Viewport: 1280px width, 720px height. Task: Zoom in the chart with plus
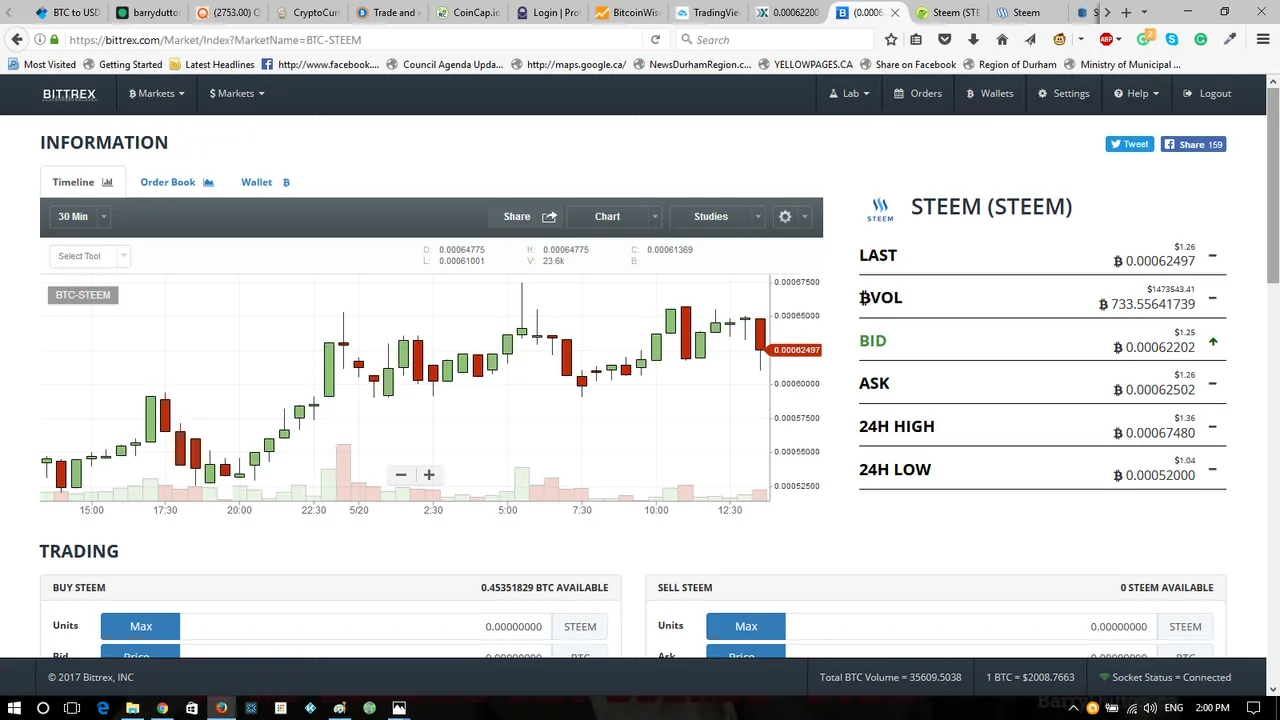(x=429, y=475)
